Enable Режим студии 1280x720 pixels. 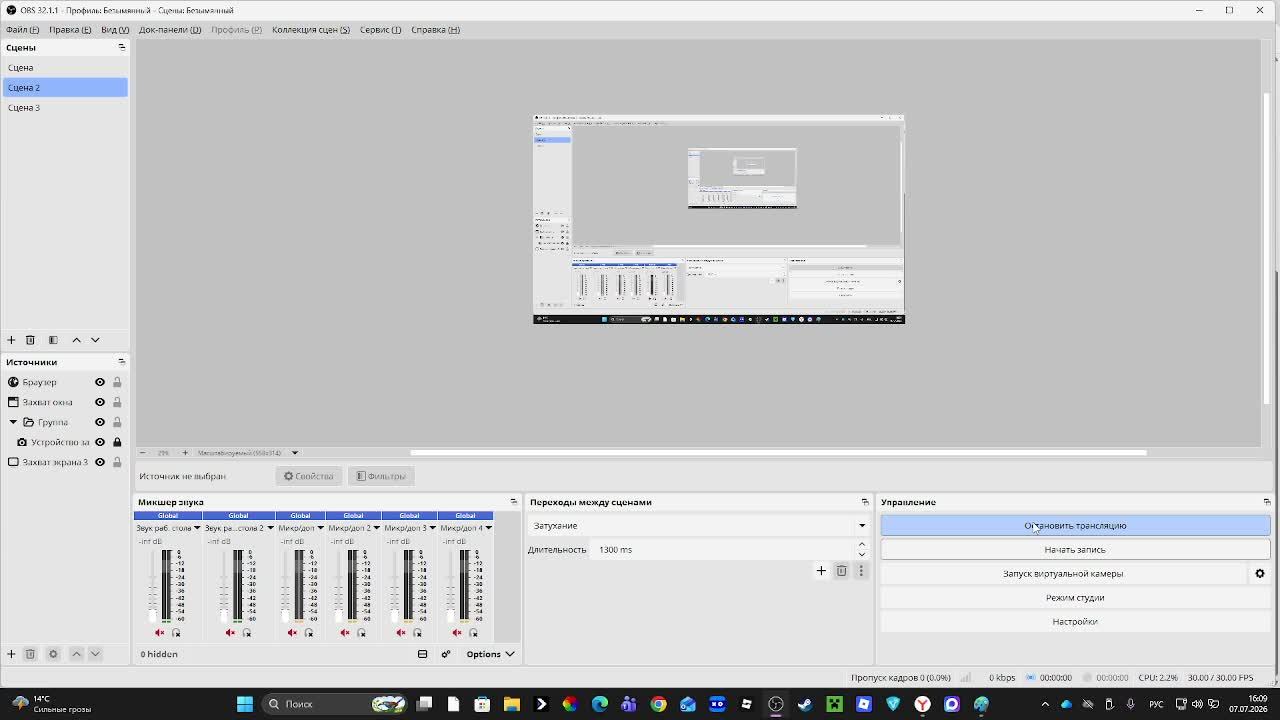coord(1075,598)
